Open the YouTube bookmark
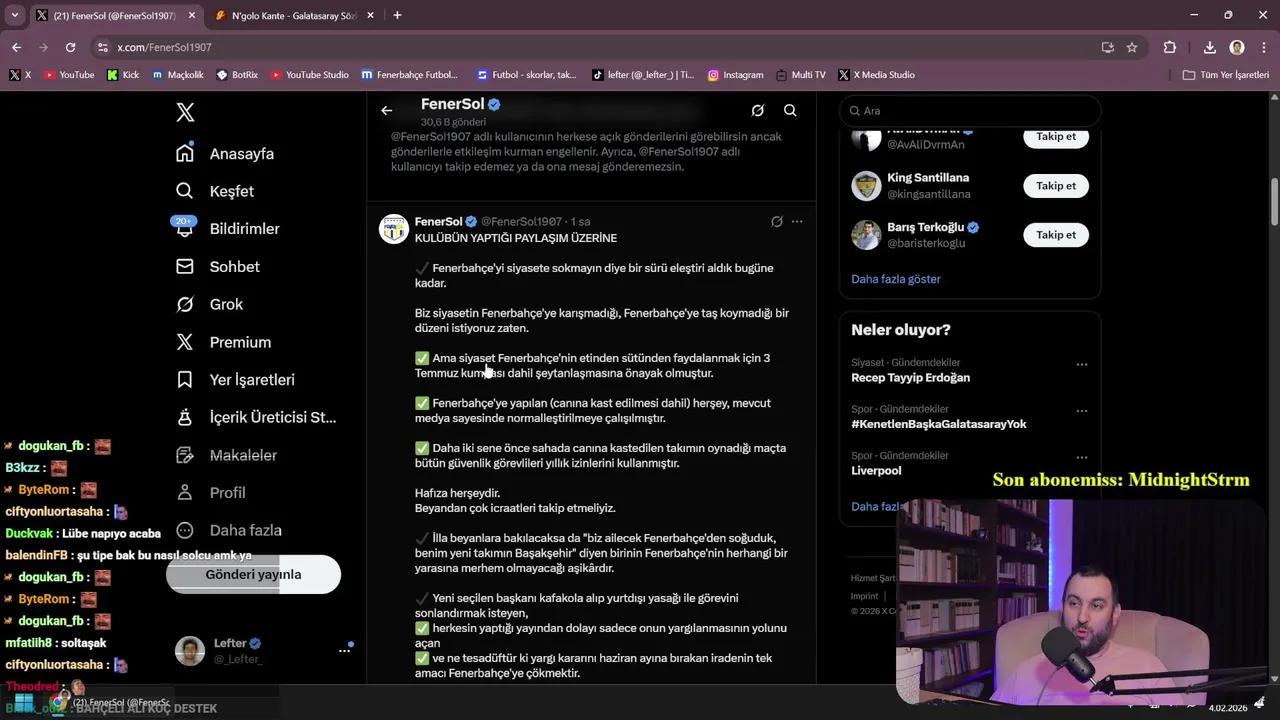This screenshot has width=1280, height=720. [69, 75]
